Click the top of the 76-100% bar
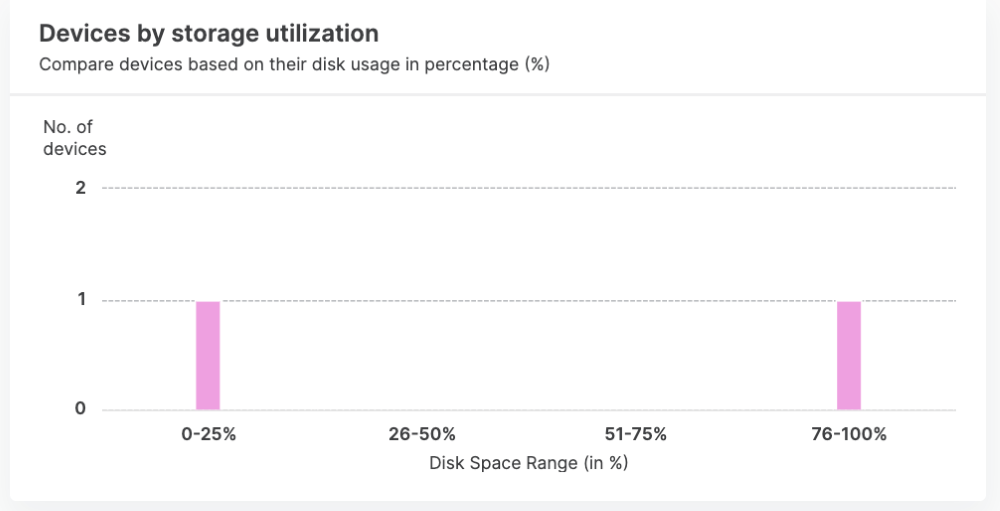Image resolution: width=1000 pixels, height=511 pixels. (x=849, y=303)
